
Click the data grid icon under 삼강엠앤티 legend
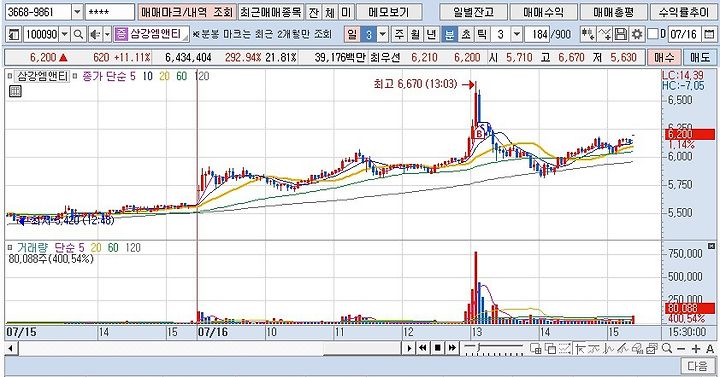pyautogui.click(x=15, y=91)
